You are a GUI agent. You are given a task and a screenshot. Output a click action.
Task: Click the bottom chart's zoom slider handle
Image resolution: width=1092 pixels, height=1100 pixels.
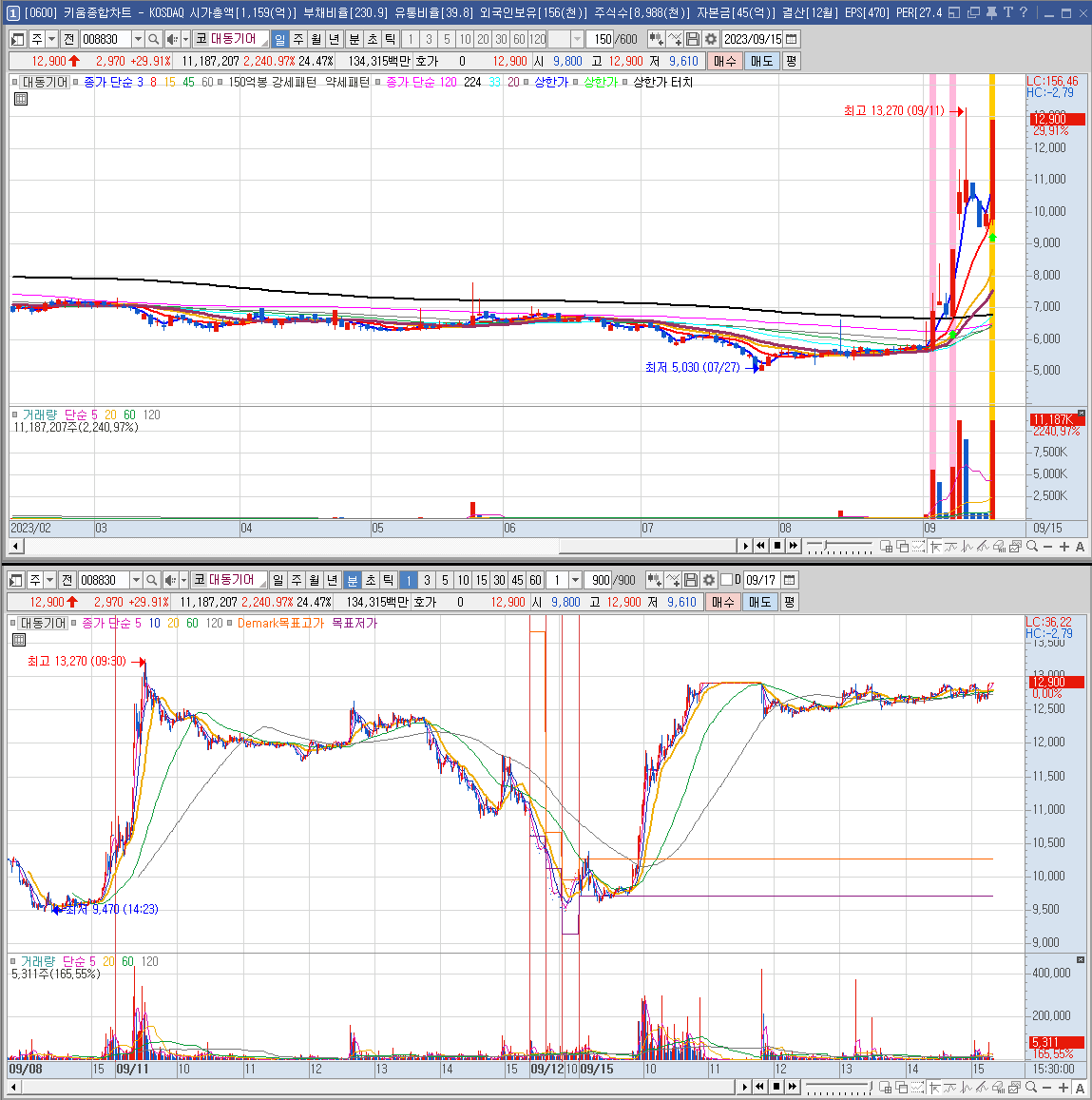[871, 1087]
